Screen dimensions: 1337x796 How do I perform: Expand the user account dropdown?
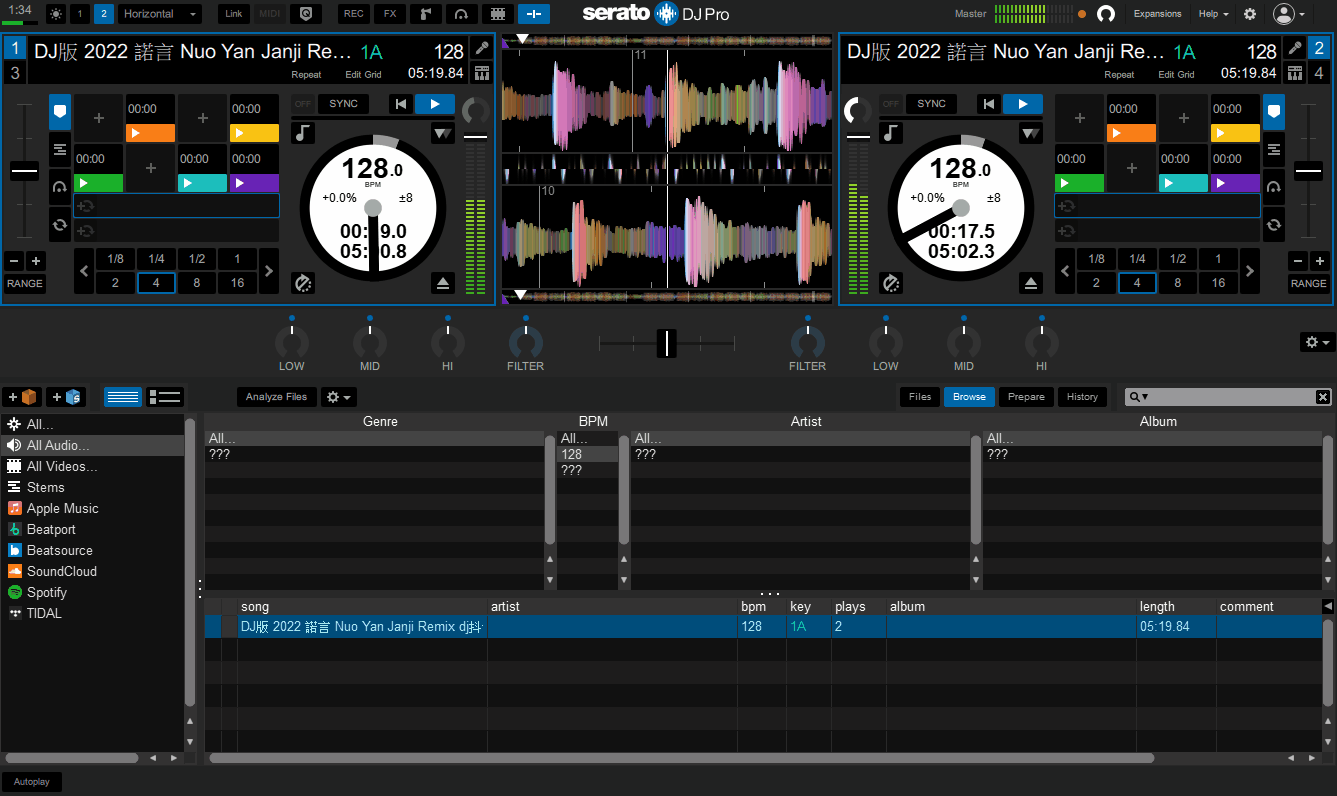click(1289, 14)
